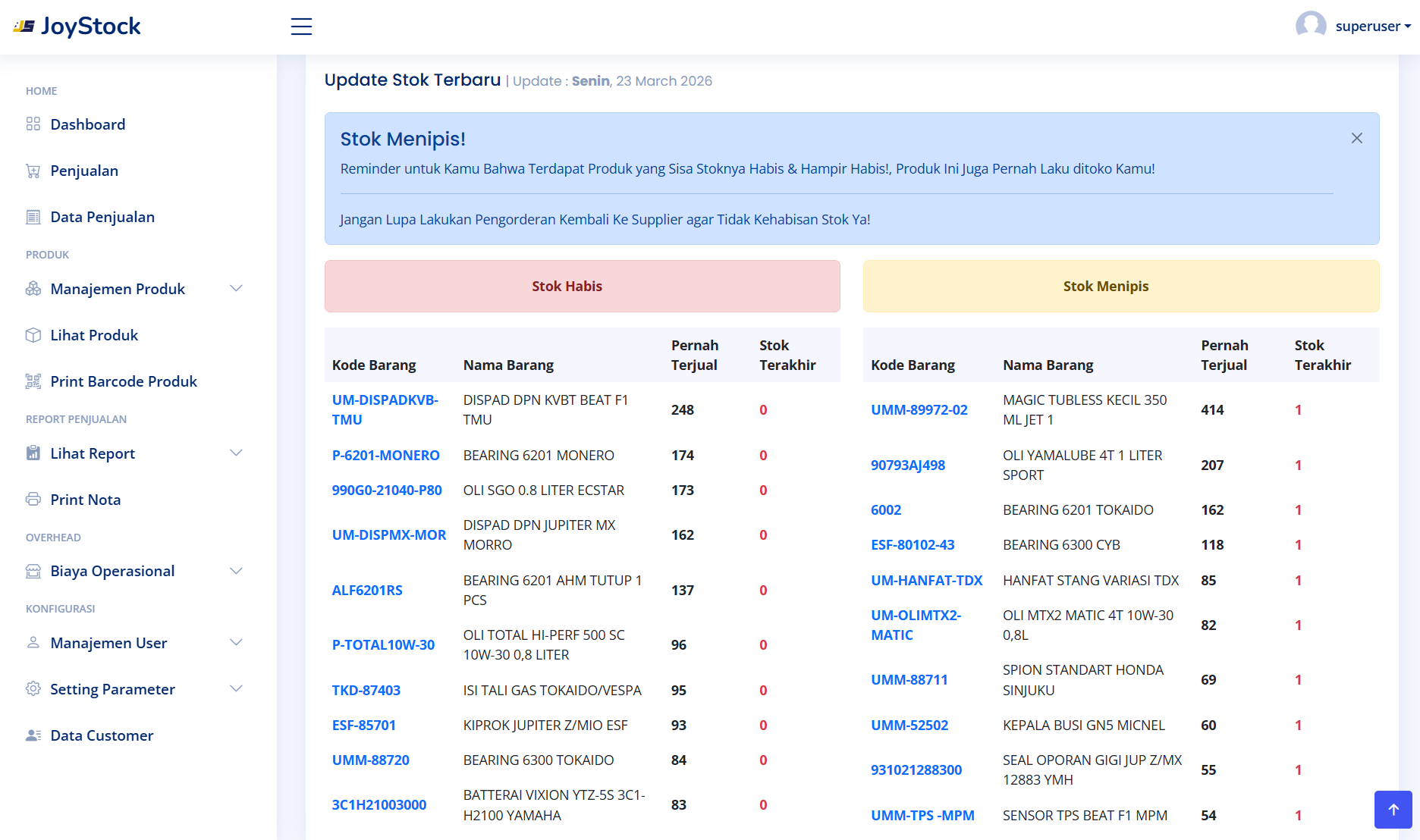Viewport: 1420px width, 840px height.
Task: Open product link UMM-52502
Action: (909, 726)
